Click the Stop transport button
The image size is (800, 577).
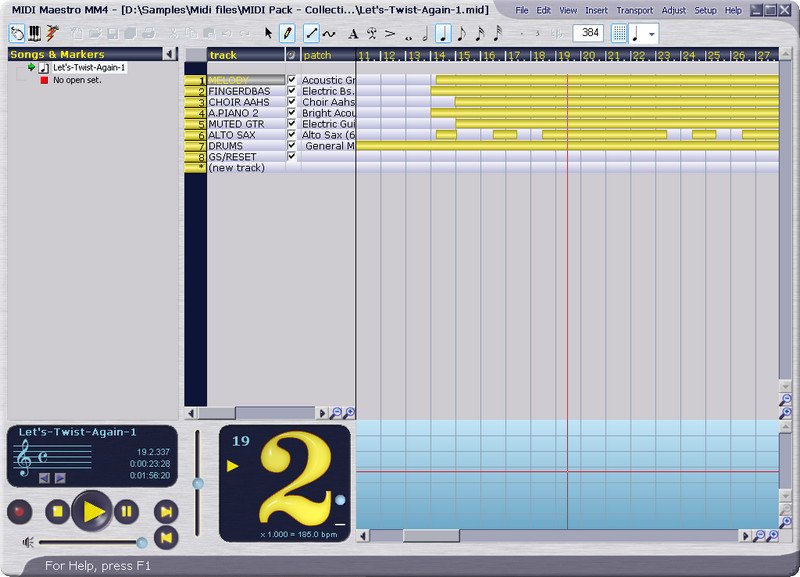point(58,512)
